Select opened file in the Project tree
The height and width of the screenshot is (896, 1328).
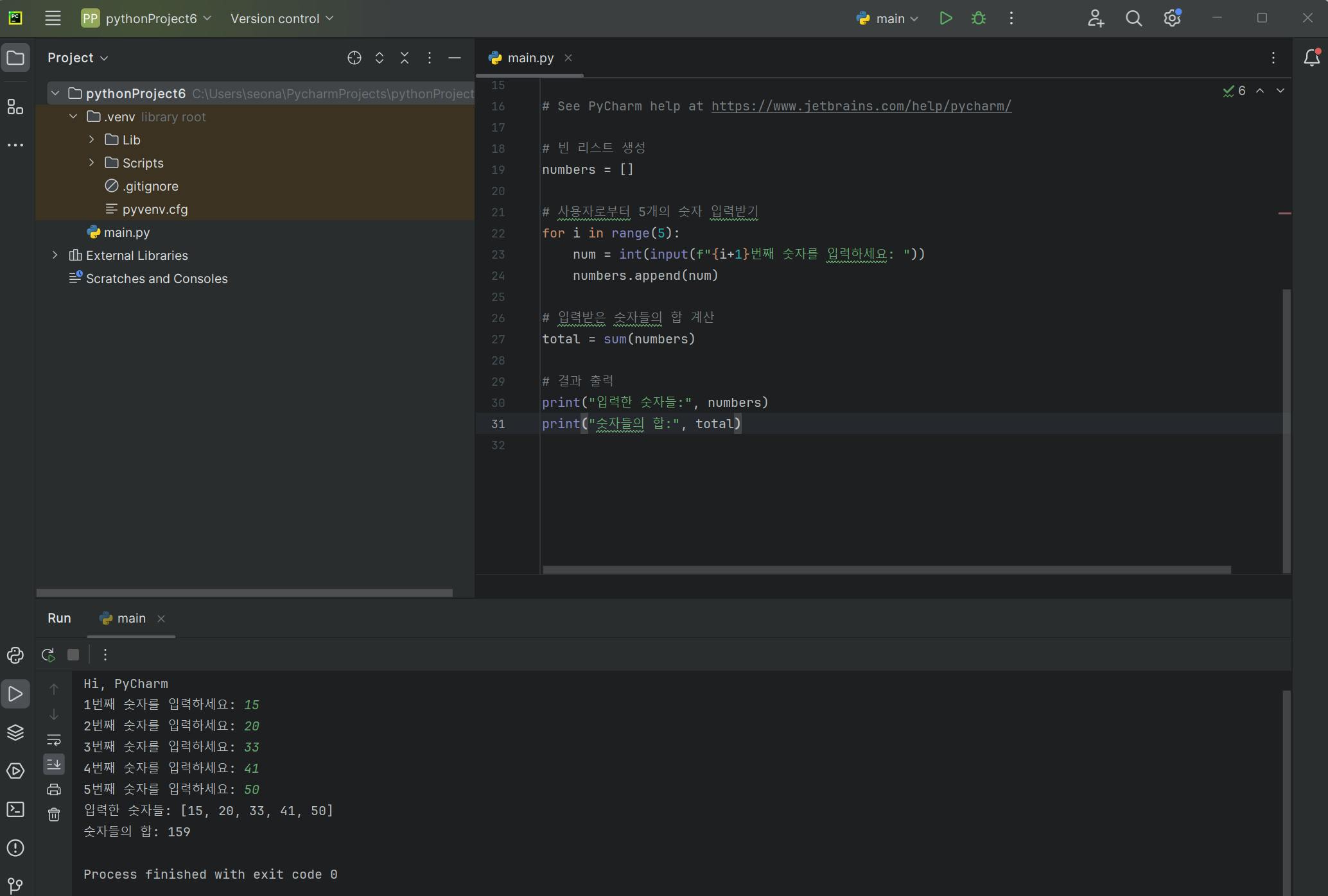pyautogui.click(x=354, y=58)
